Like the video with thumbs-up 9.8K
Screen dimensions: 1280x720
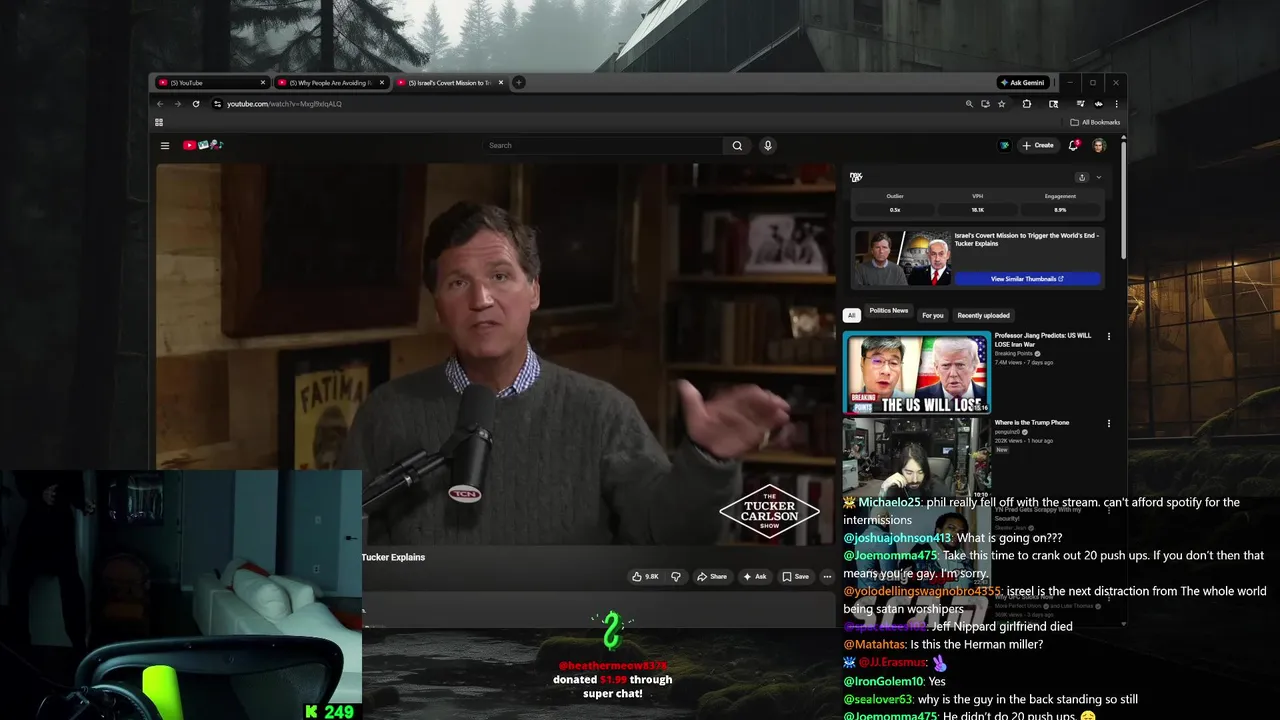(645, 576)
